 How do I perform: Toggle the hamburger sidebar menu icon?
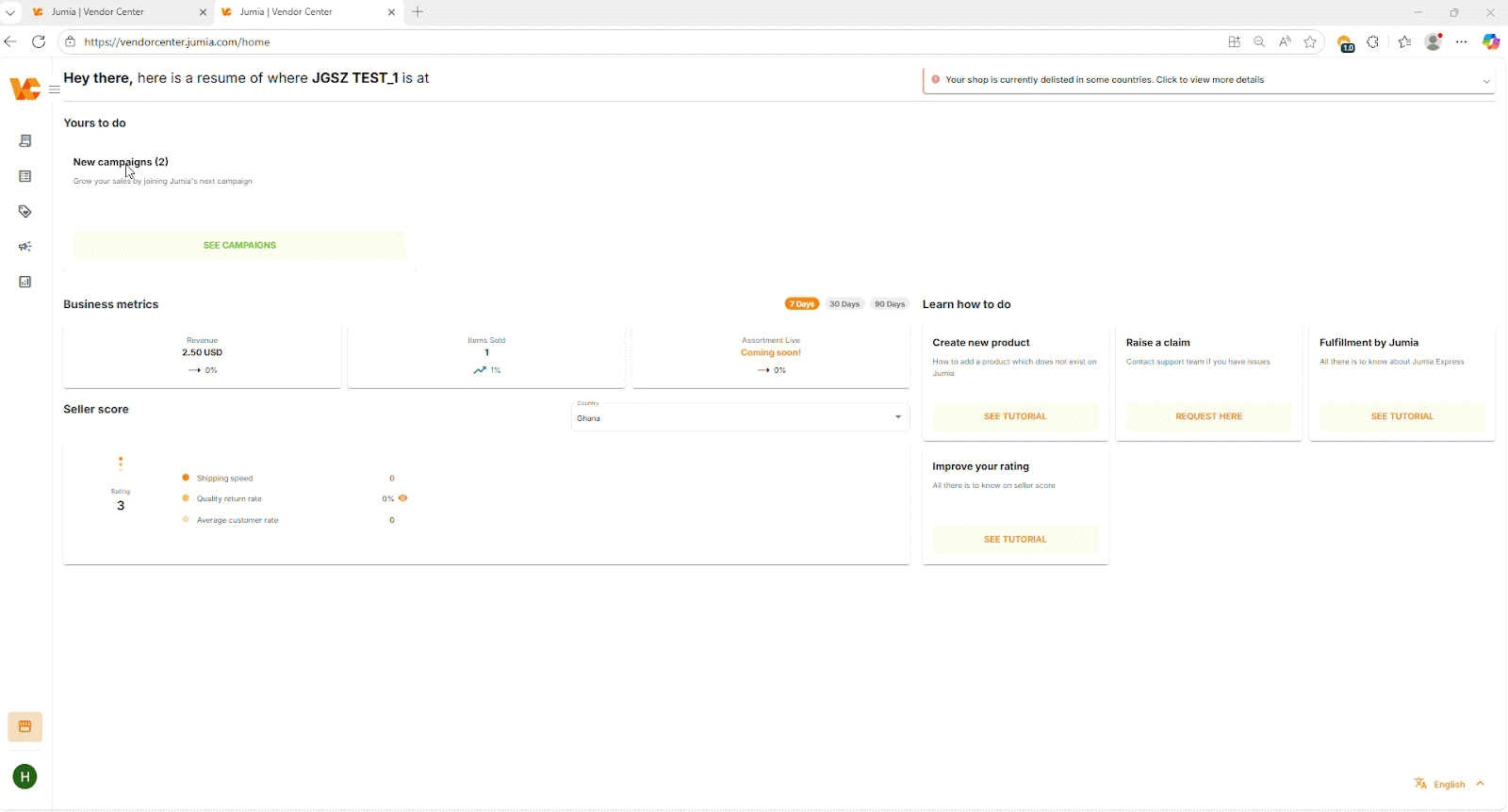[55, 89]
